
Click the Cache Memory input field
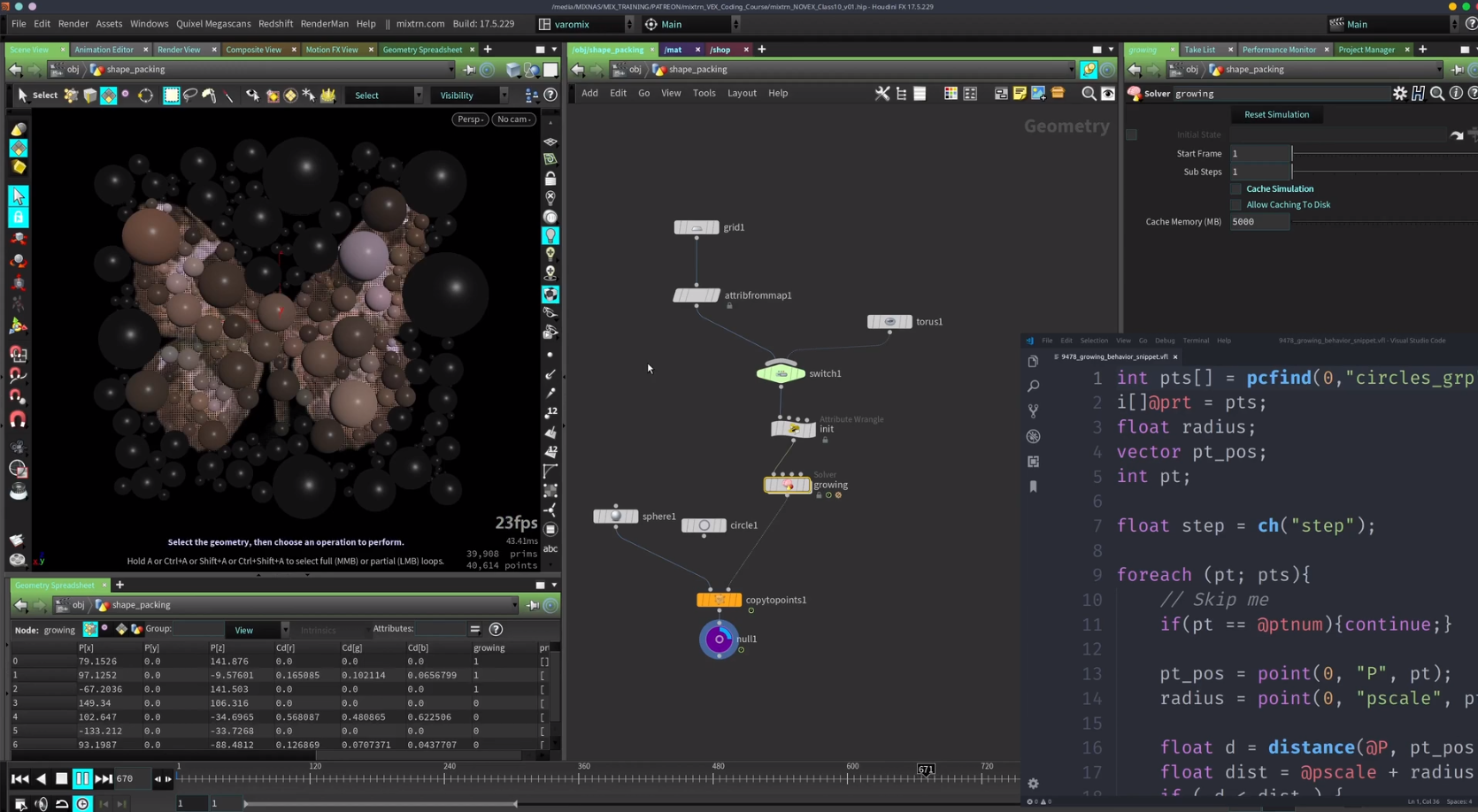coord(1259,222)
